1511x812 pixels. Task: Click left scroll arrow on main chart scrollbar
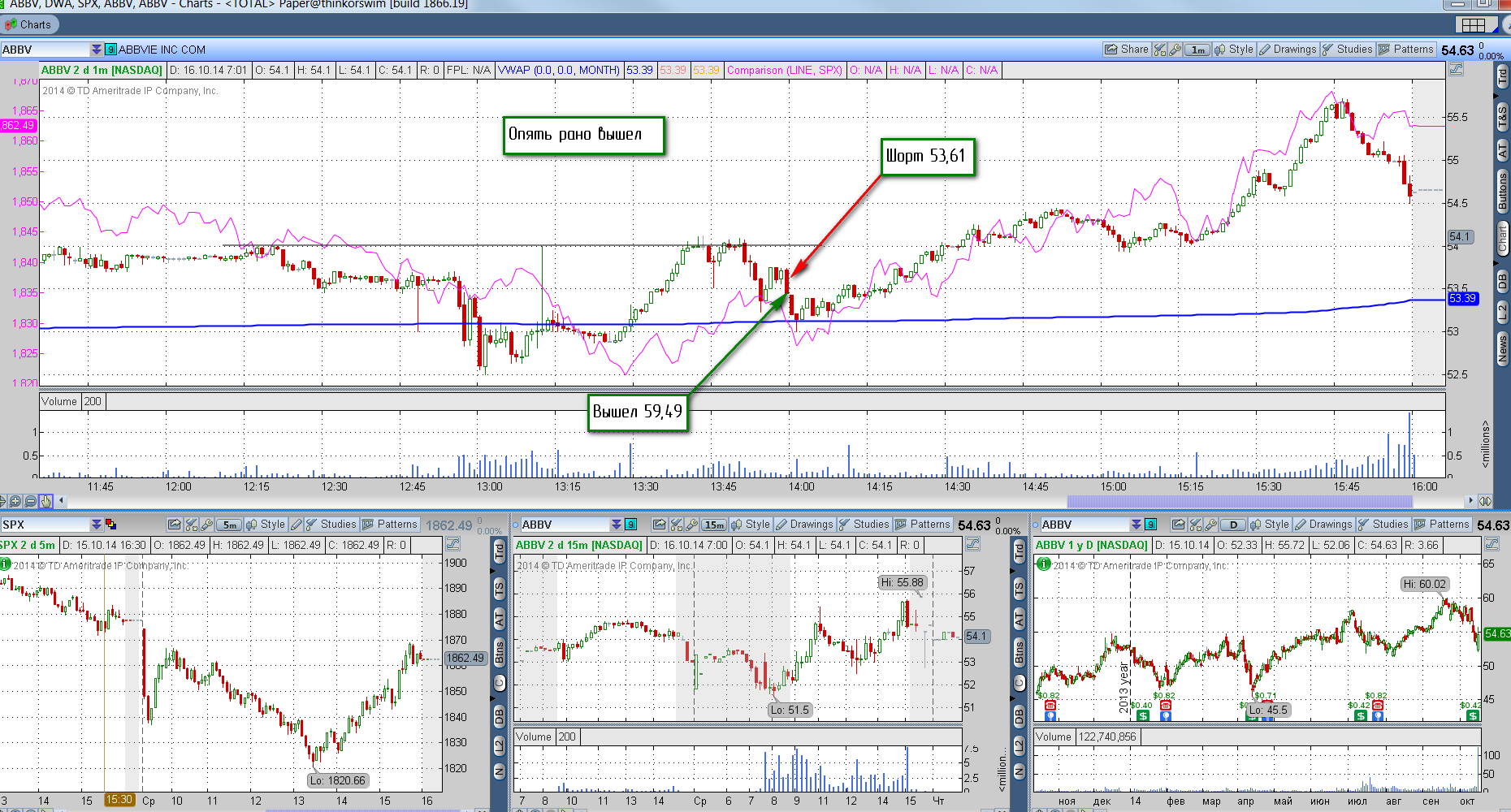61,500
